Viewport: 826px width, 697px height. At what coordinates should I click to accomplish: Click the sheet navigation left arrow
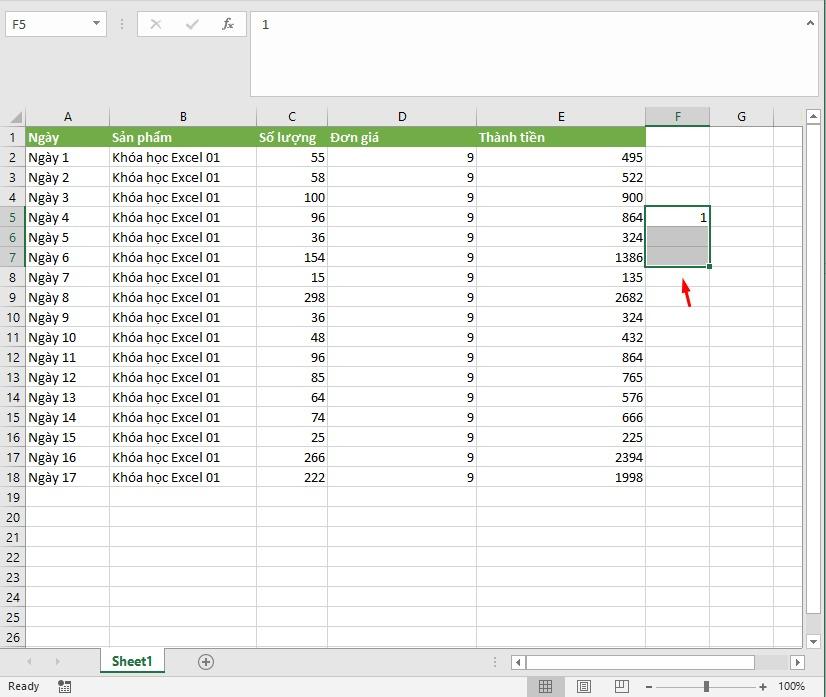click(31, 661)
